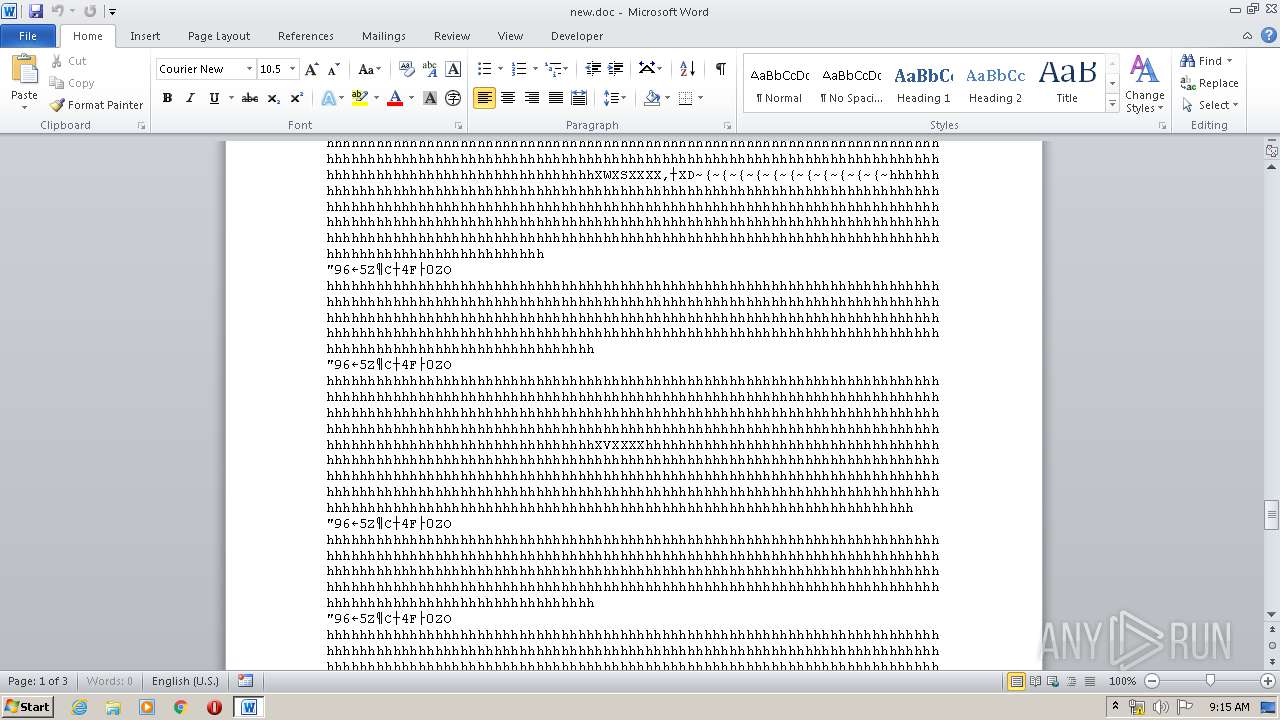Click Page: 1 of 3 status

[x=38, y=681]
